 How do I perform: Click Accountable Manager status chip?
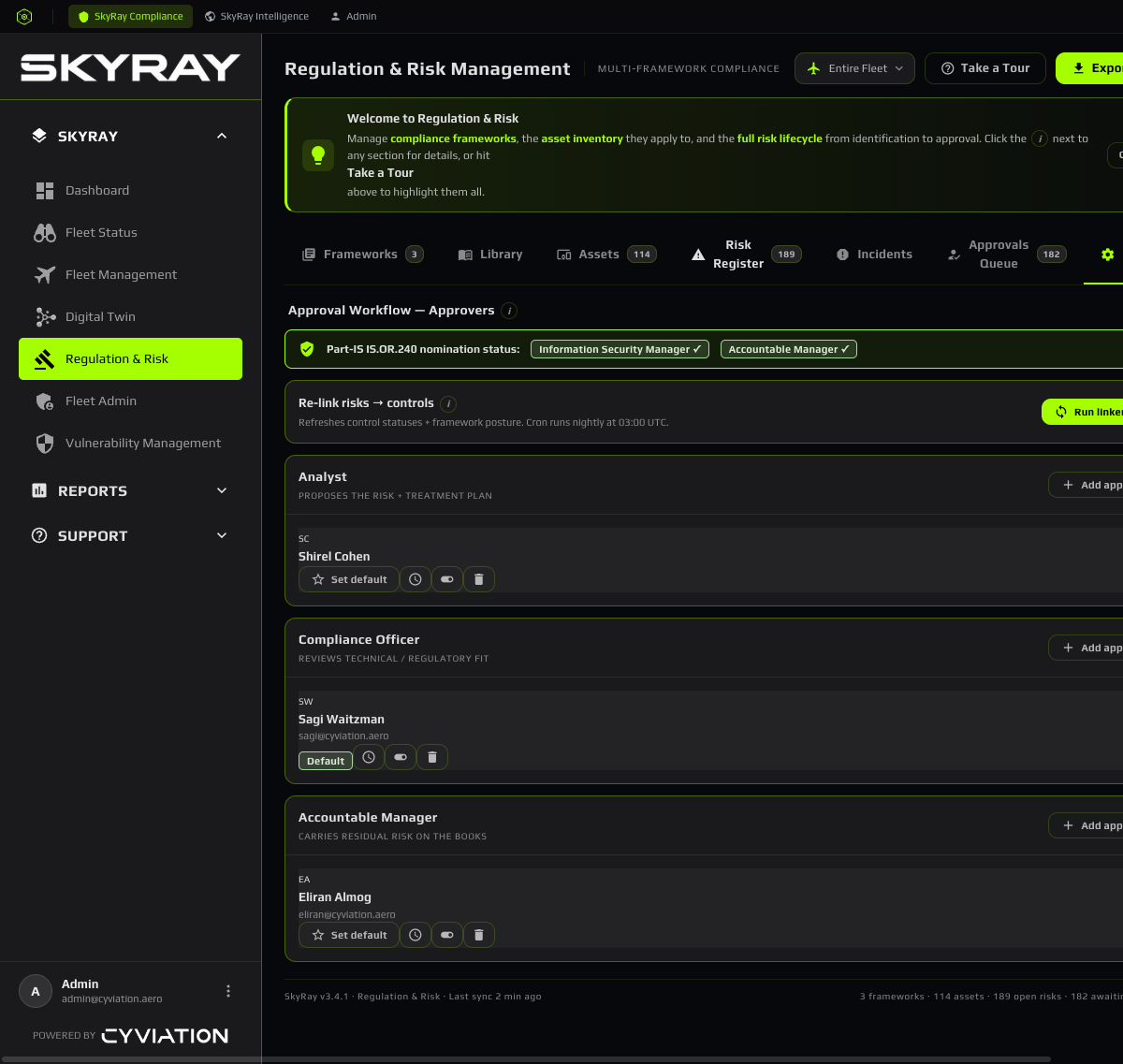pyautogui.click(x=789, y=349)
